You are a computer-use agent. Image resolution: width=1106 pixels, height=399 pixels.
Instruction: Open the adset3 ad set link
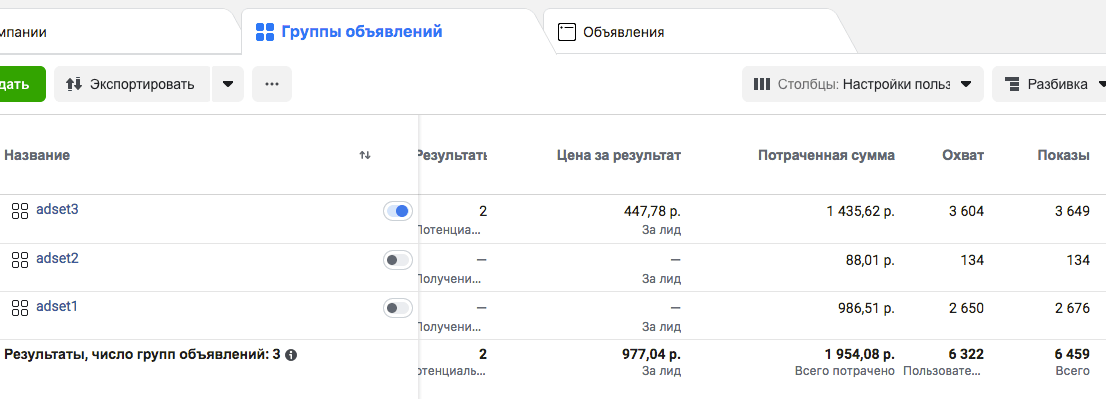[57, 209]
